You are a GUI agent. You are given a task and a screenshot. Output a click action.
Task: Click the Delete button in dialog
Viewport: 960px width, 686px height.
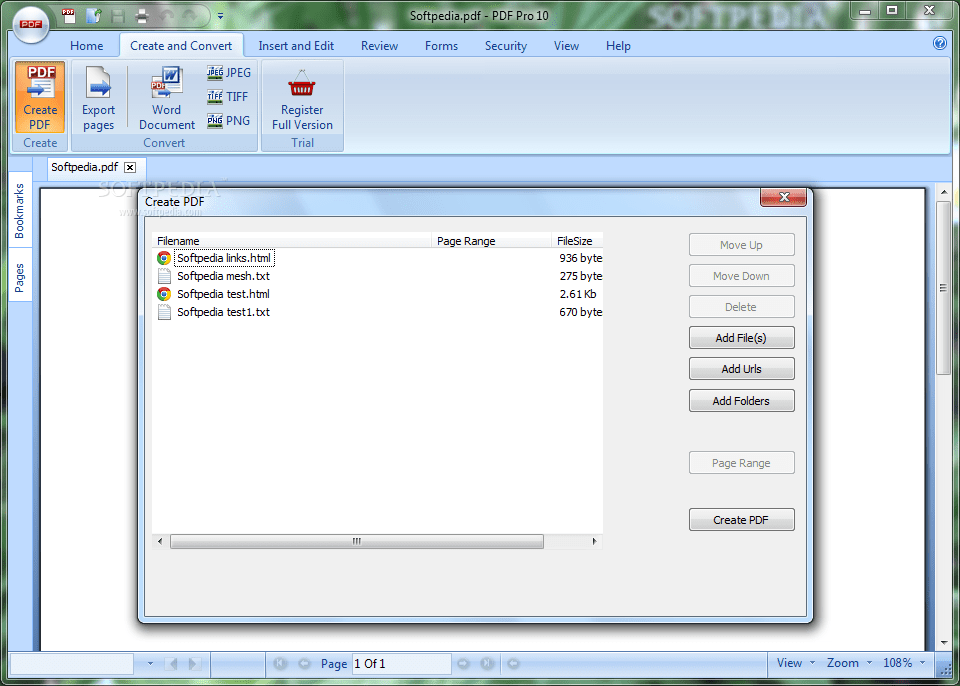(x=741, y=307)
